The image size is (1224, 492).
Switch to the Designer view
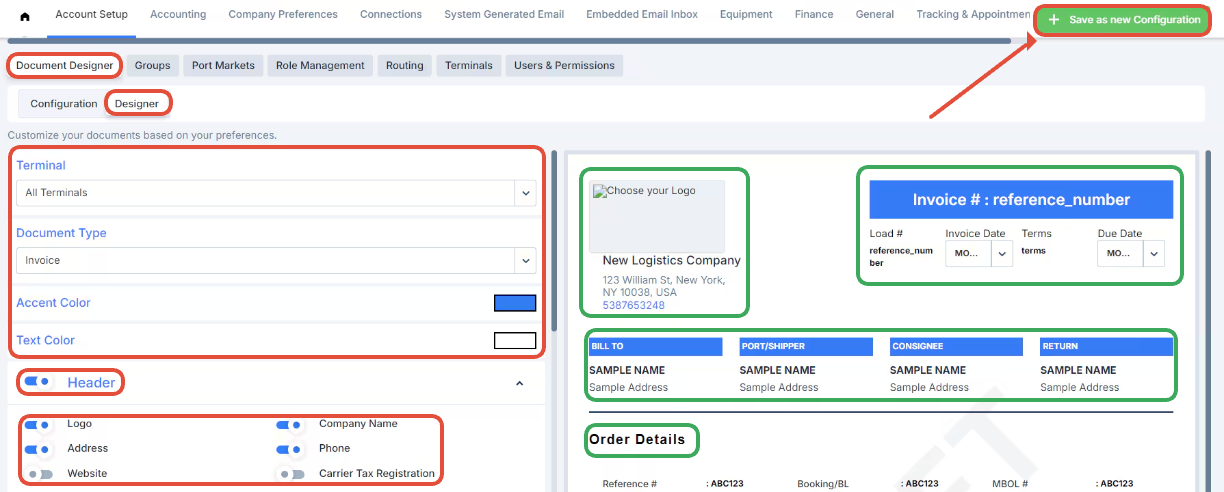pos(137,103)
